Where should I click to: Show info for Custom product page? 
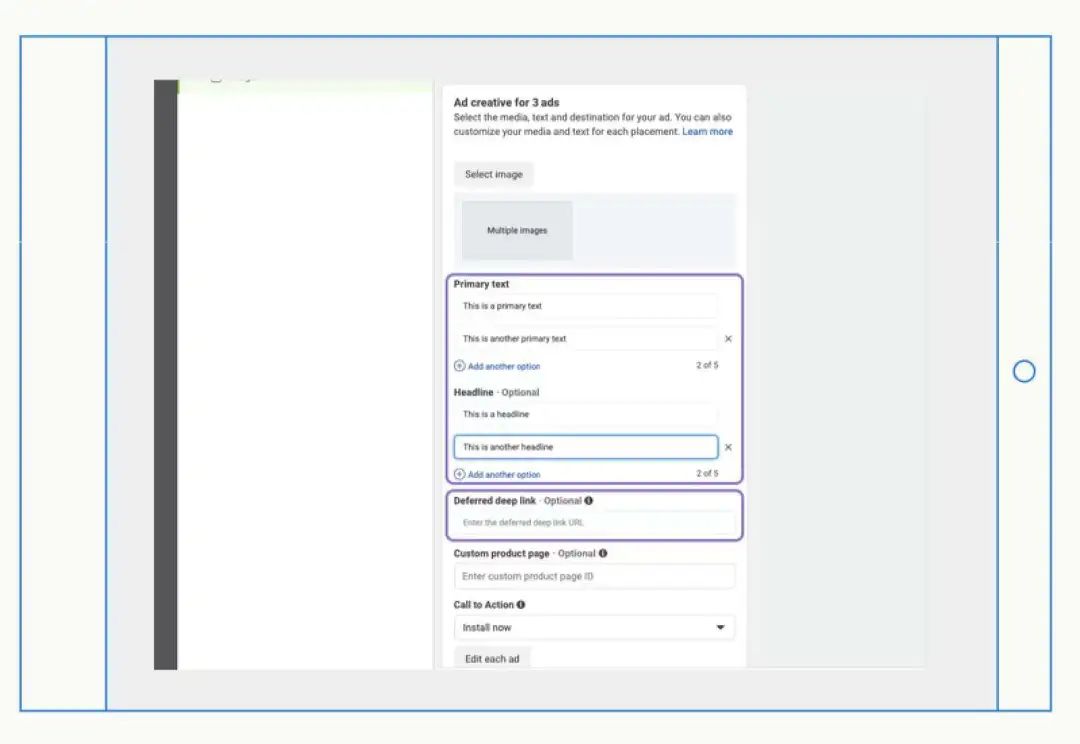[603, 553]
